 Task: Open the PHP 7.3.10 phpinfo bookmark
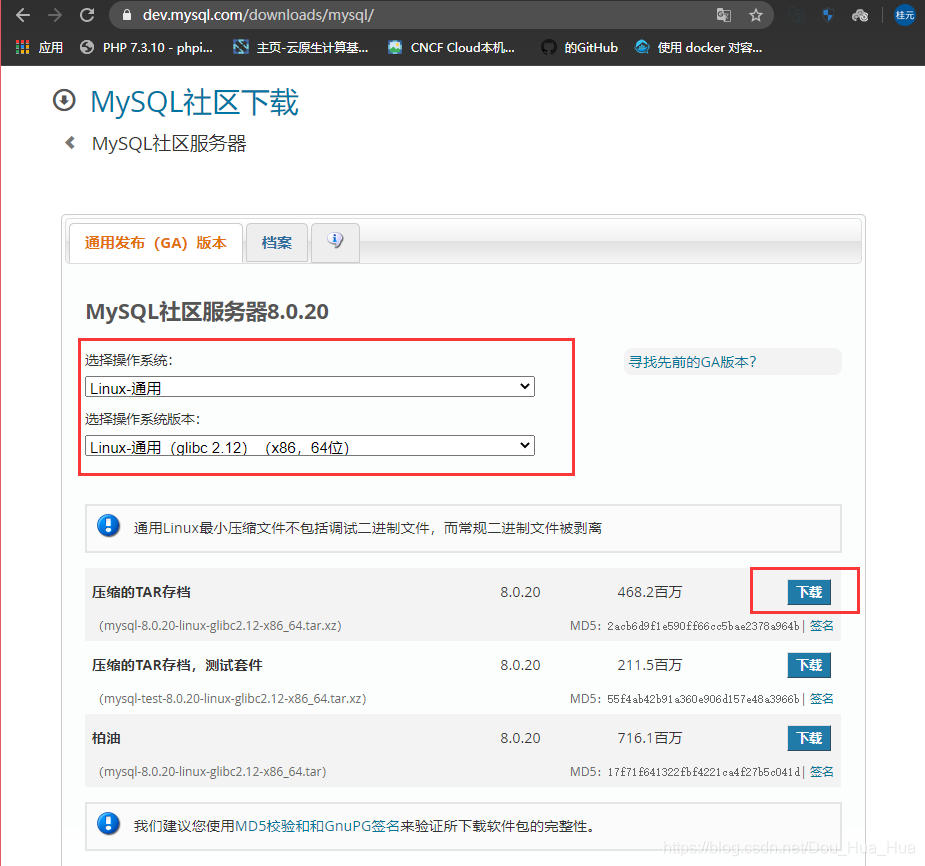click(x=146, y=48)
